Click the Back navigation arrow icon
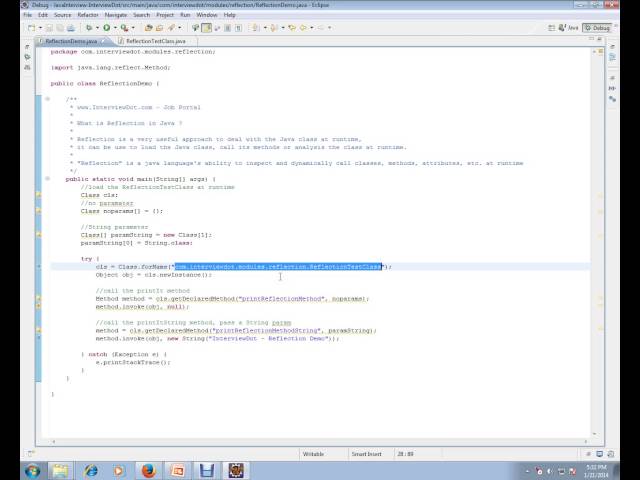This screenshot has width=640, height=480. pyautogui.click(x=303, y=28)
